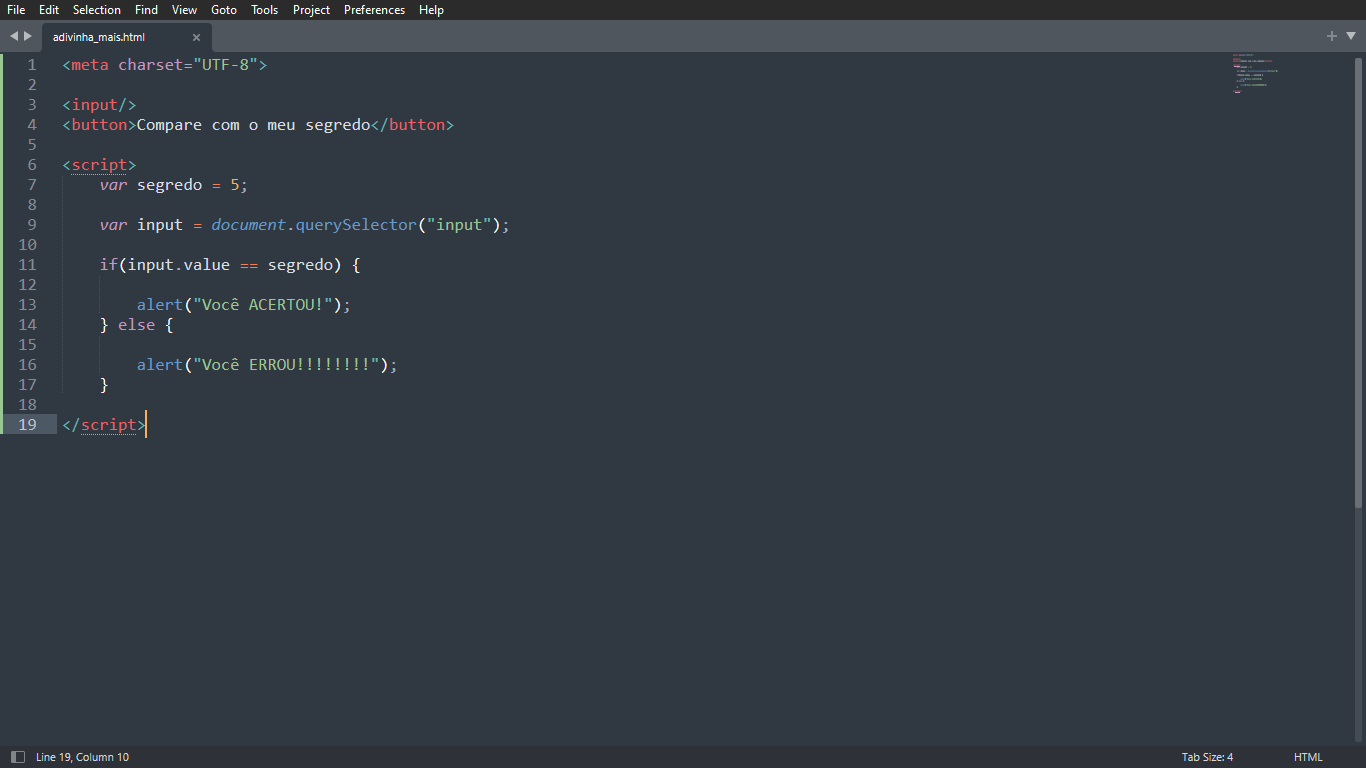Click the closing brace on line 17
This screenshot has height=768, width=1366.
point(104,385)
